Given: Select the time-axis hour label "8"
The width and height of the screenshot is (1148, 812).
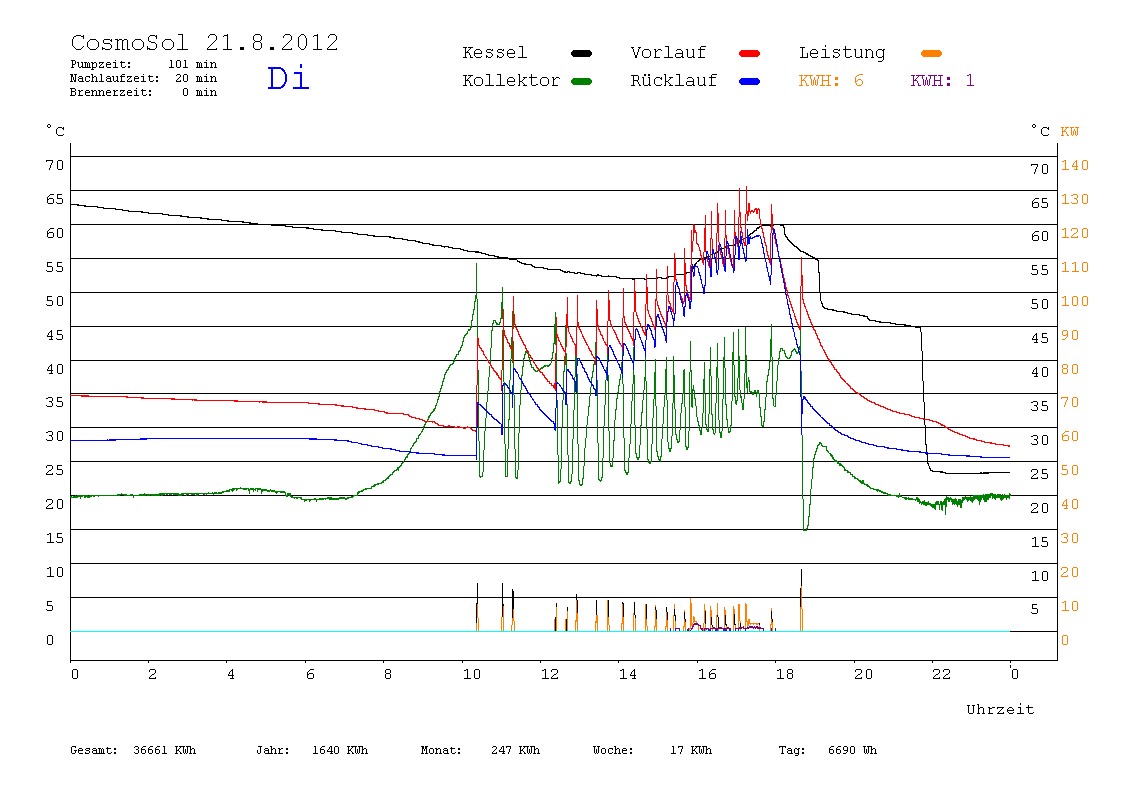Looking at the screenshot, I should 388,674.
